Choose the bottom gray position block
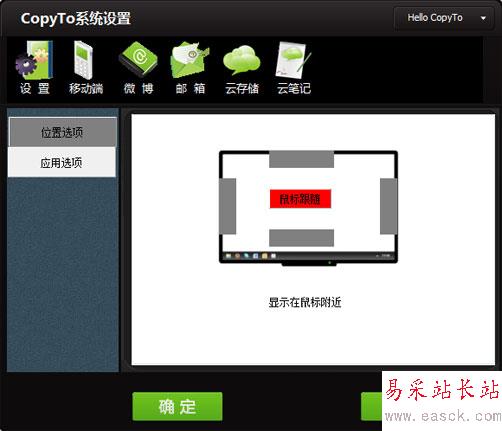Viewport: 502px width, 431px height. (302, 238)
